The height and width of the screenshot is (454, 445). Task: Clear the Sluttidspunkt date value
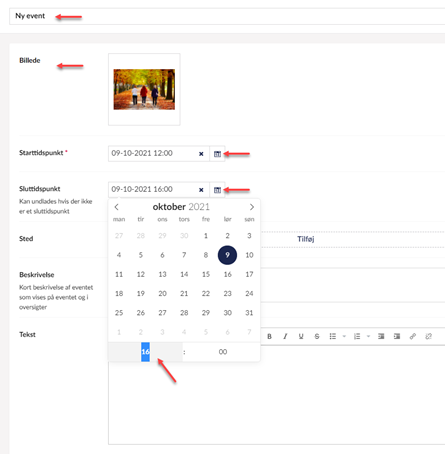(x=201, y=190)
